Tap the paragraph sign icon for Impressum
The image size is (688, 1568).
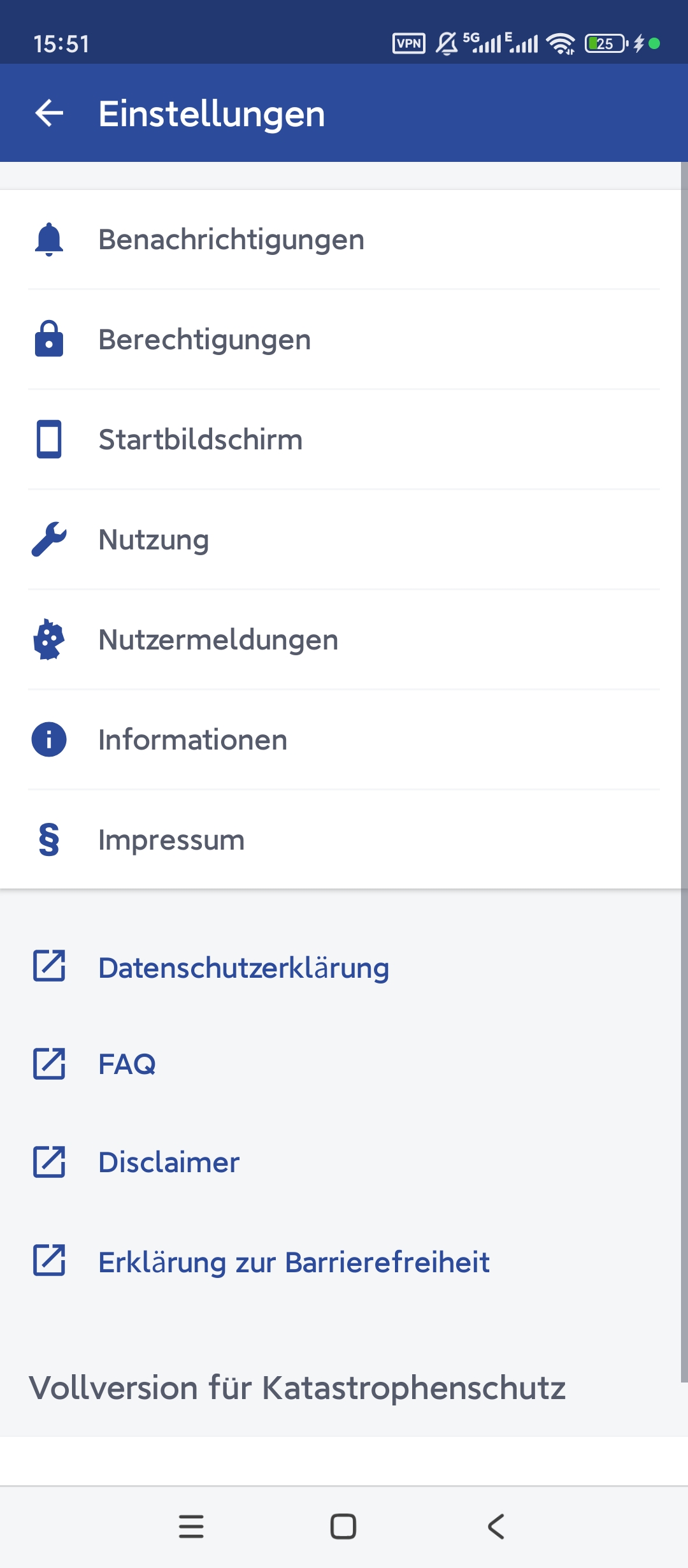[49, 839]
